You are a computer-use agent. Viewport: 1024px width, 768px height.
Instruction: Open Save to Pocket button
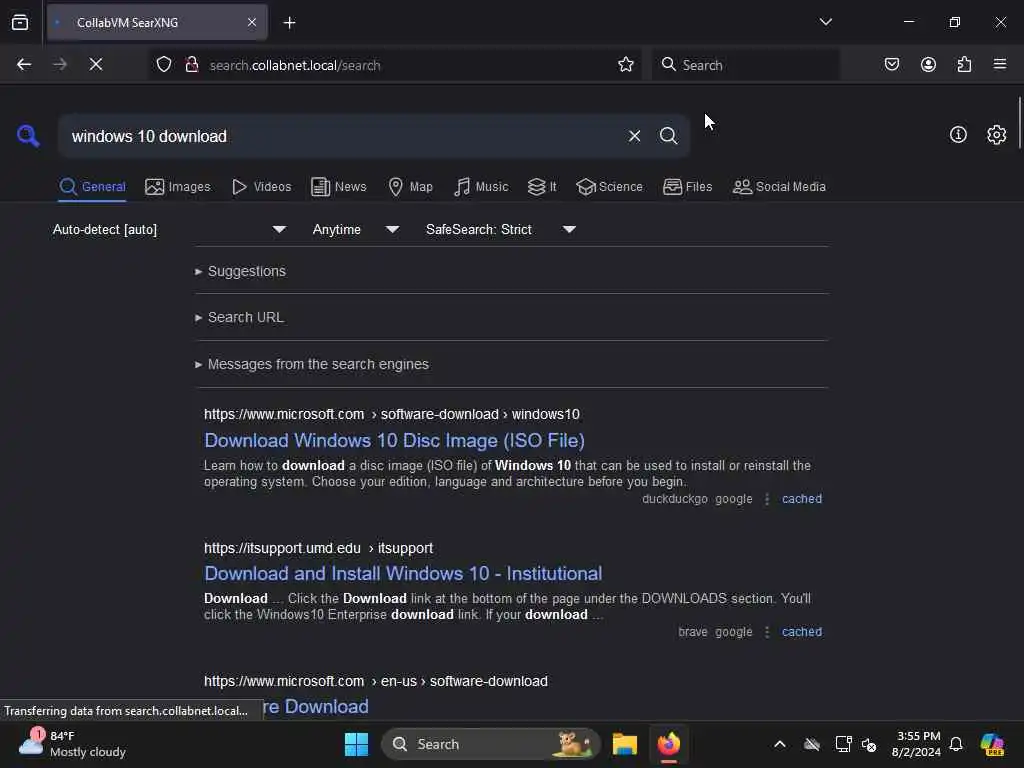(x=891, y=64)
